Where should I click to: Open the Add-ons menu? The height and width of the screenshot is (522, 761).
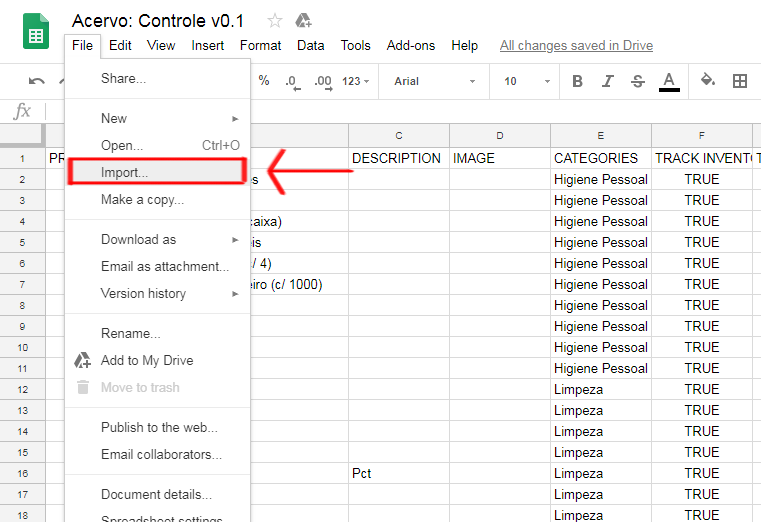click(410, 45)
